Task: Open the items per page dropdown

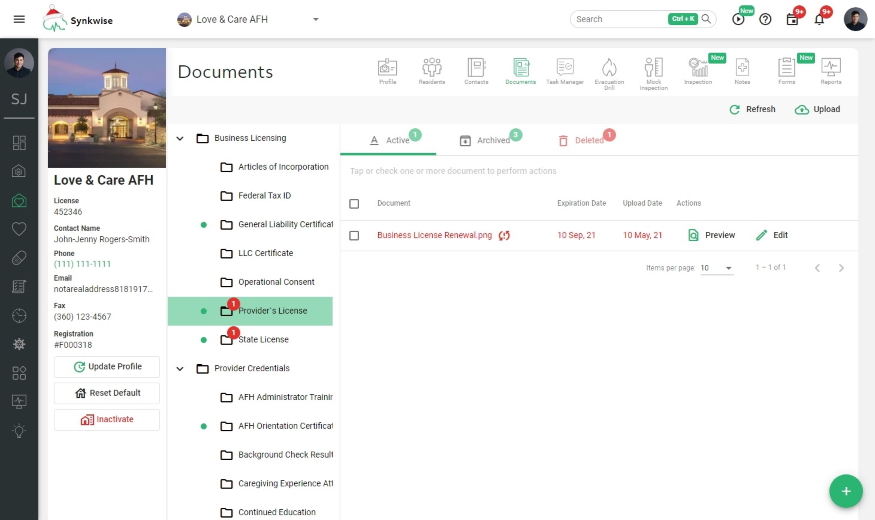Action: pyautogui.click(x=716, y=268)
